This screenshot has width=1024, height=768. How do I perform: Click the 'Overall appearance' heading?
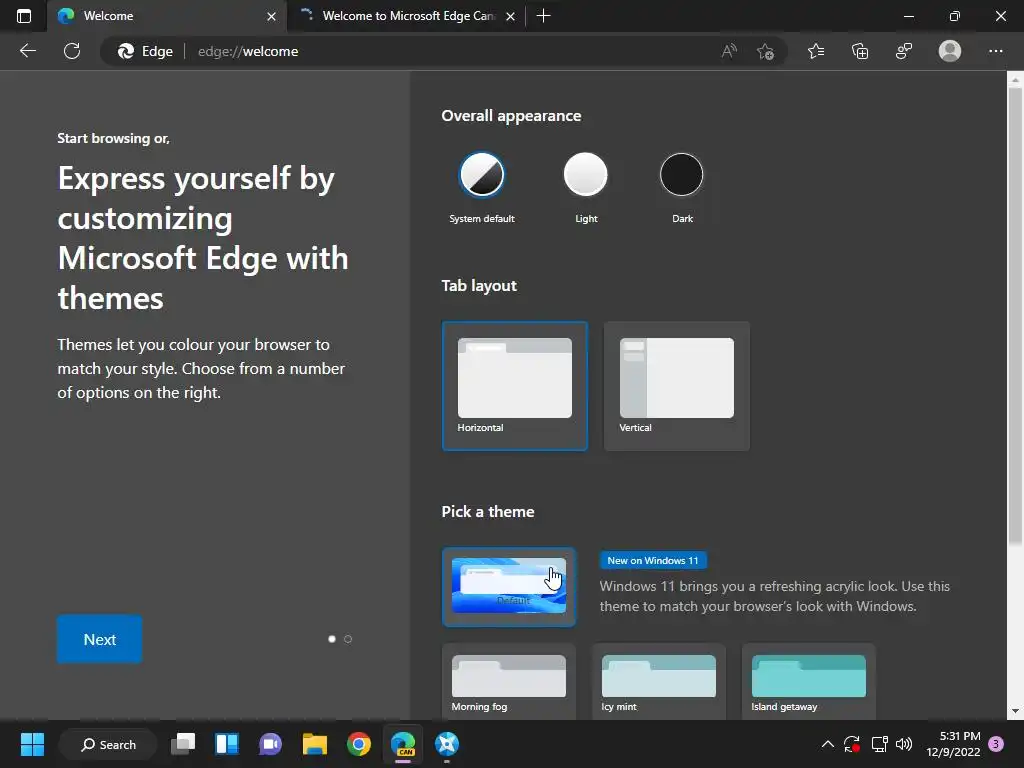click(x=511, y=116)
